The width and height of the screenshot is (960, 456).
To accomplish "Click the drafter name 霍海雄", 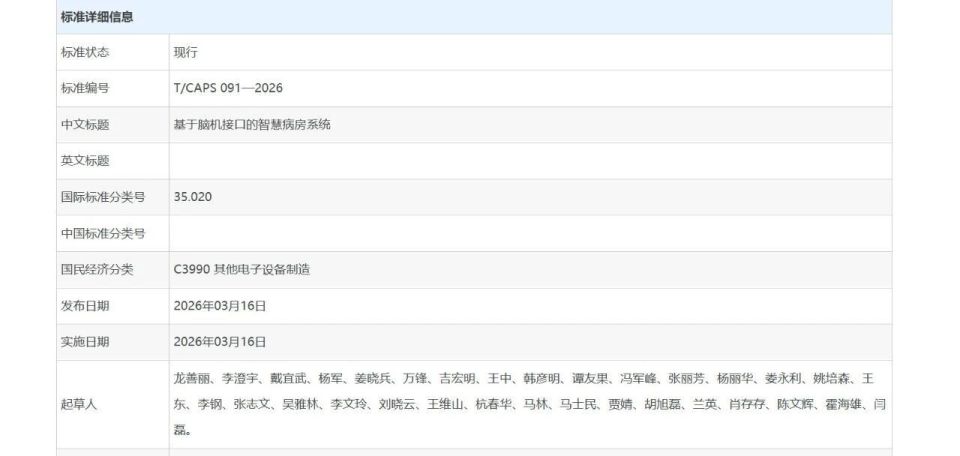I will pyautogui.click(x=844, y=405).
